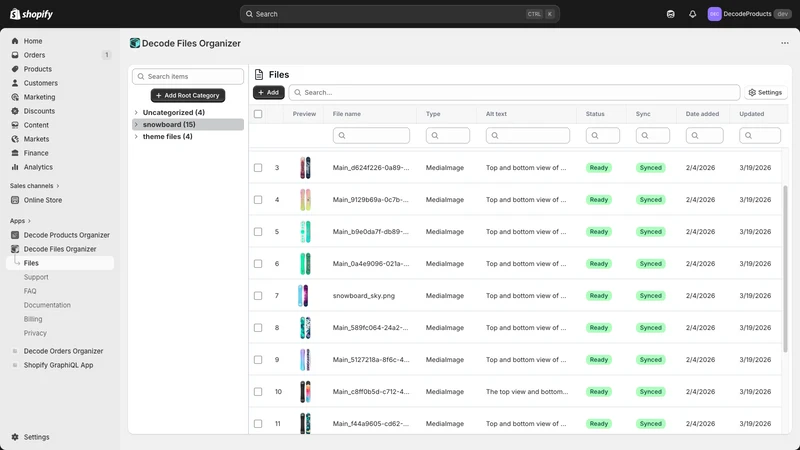Screen dimensions: 800x450
Task: Click the Files search field
Action: point(514,92)
